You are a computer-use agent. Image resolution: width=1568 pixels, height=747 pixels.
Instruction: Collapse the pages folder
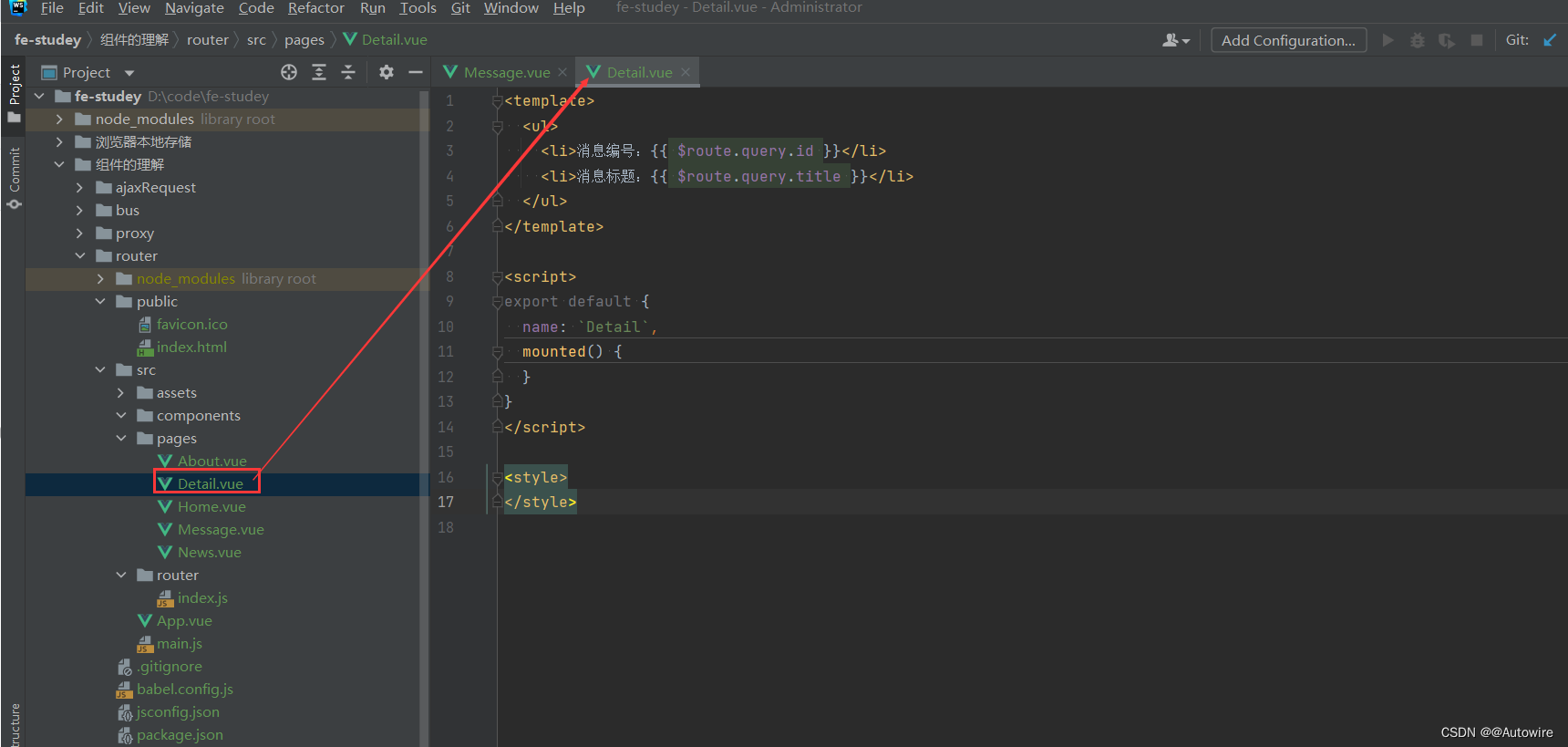(120, 438)
